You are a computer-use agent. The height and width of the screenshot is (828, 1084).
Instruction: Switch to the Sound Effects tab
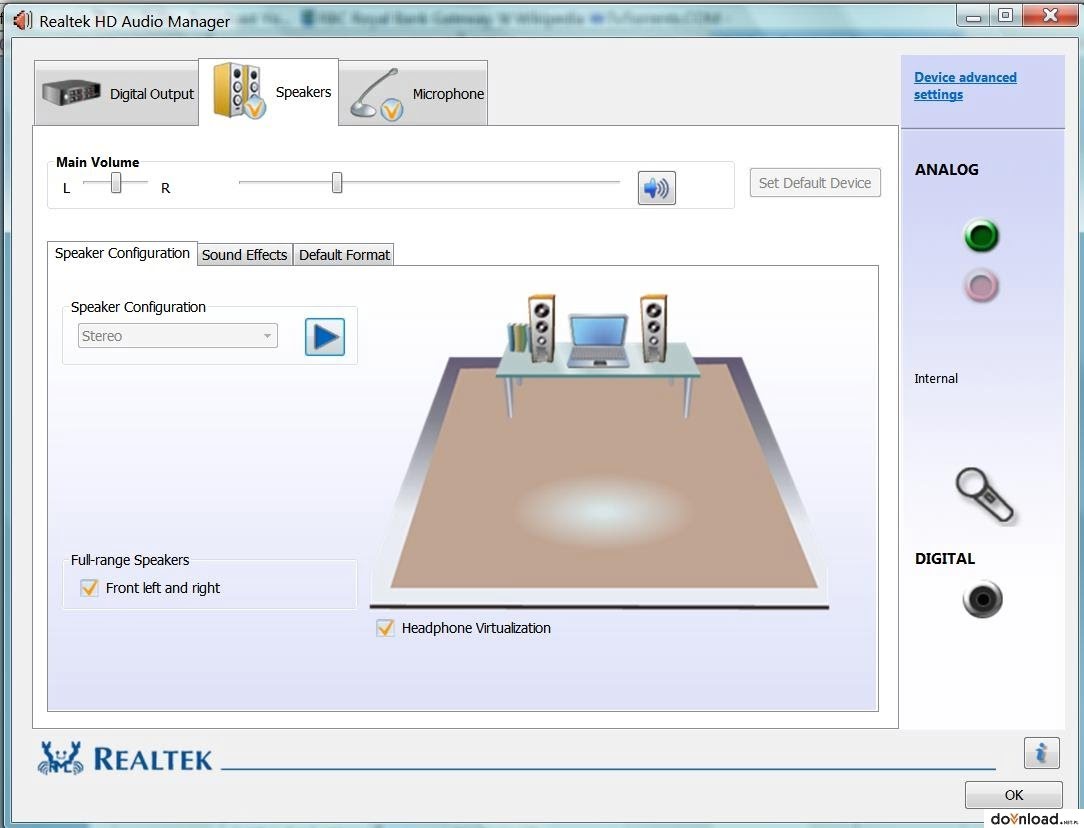(x=244, y=254)
